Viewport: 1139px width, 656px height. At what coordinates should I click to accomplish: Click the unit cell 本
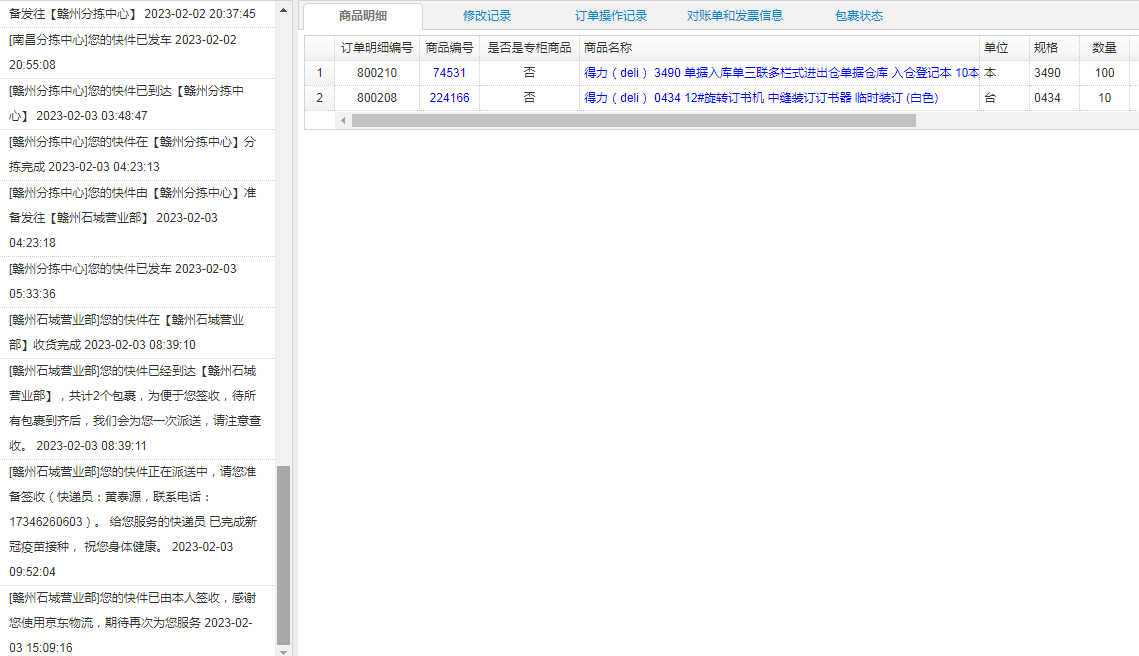[x=1004, y=73]
